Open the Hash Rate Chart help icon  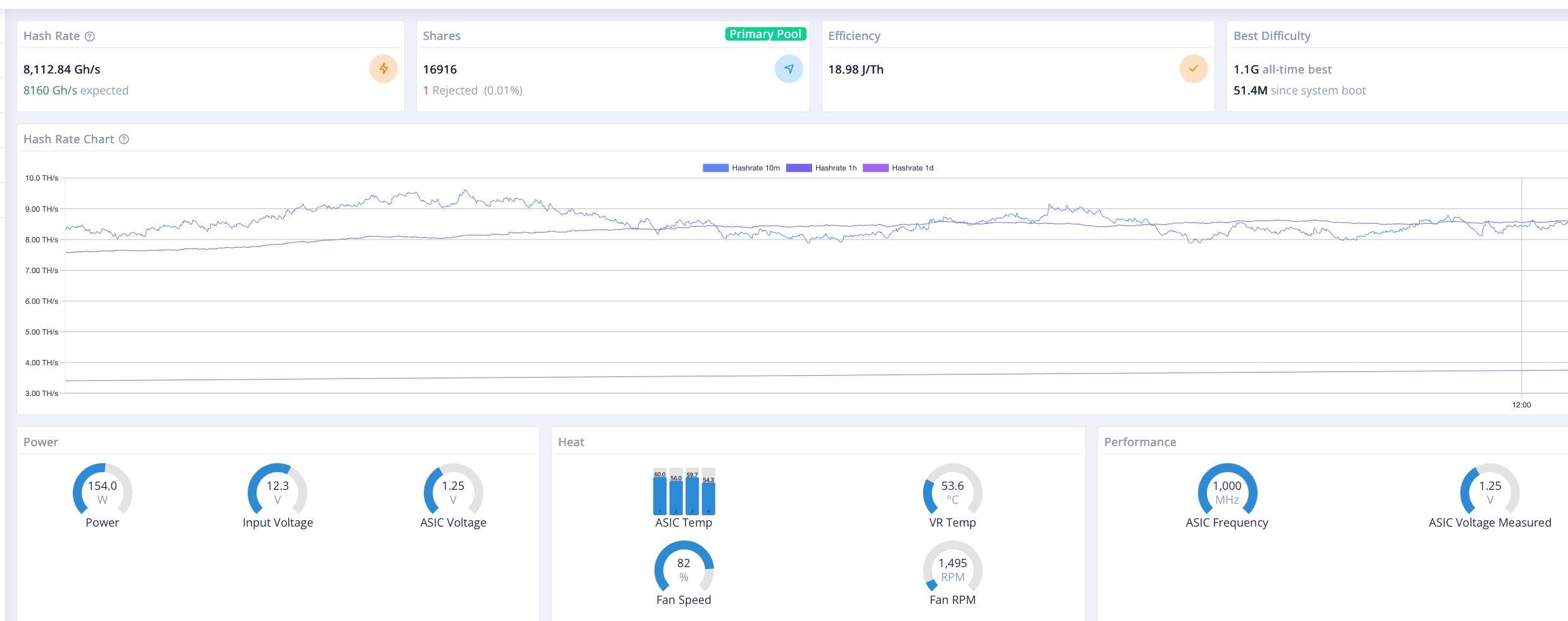(124, 139)
